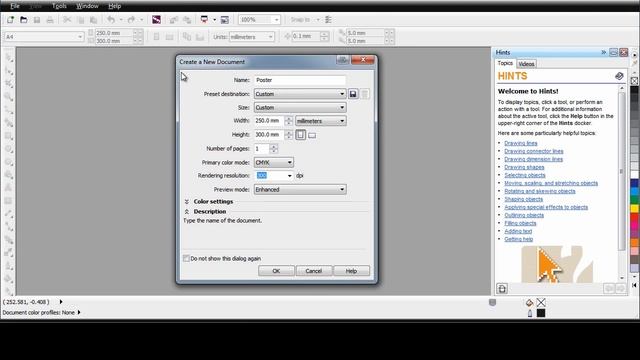Pick the green swatch in color palette
The width and height of the screenshot is (640, 360).
click(635, 200)
